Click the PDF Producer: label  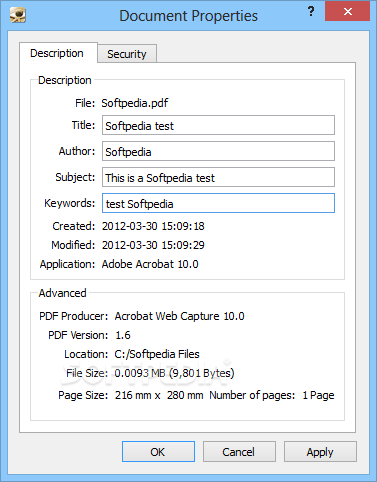point(74,316)
